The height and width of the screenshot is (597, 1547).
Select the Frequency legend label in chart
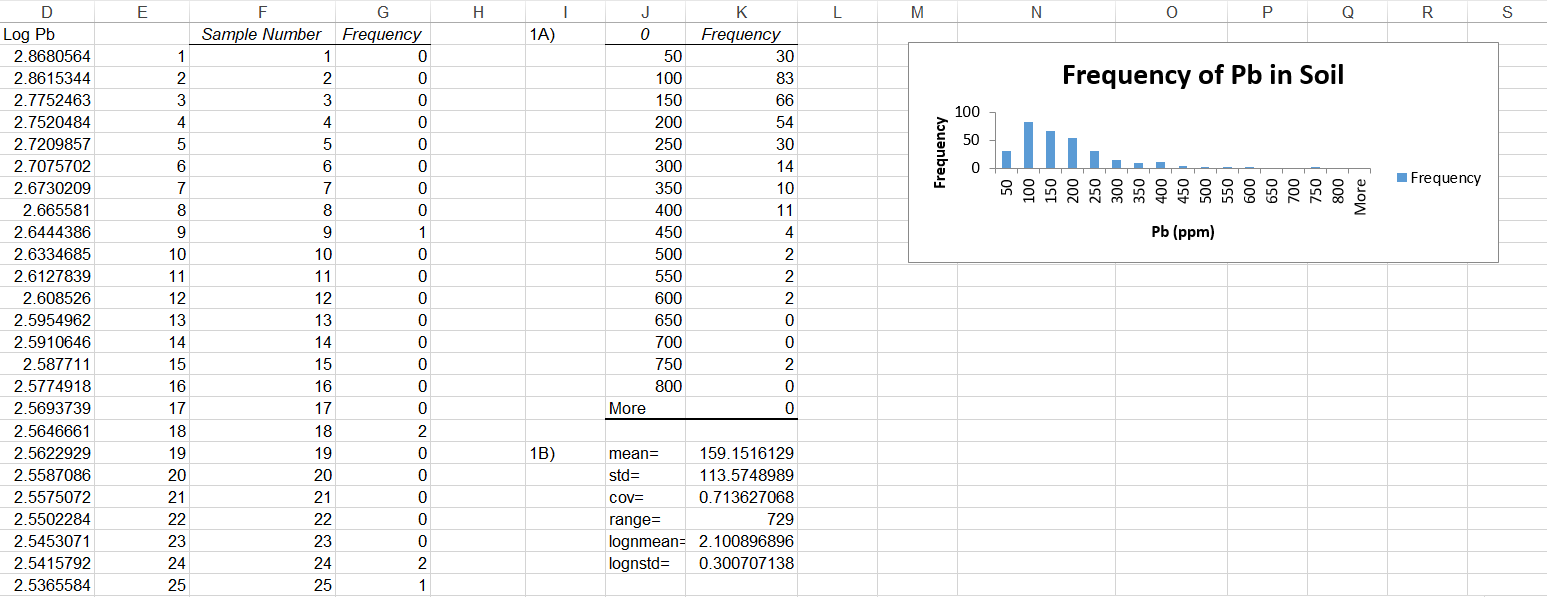1445,178
